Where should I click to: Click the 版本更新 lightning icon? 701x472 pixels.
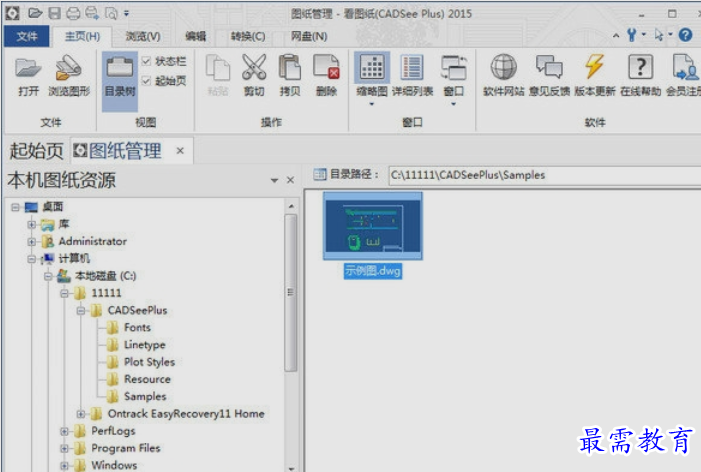[x=595, y=67]
